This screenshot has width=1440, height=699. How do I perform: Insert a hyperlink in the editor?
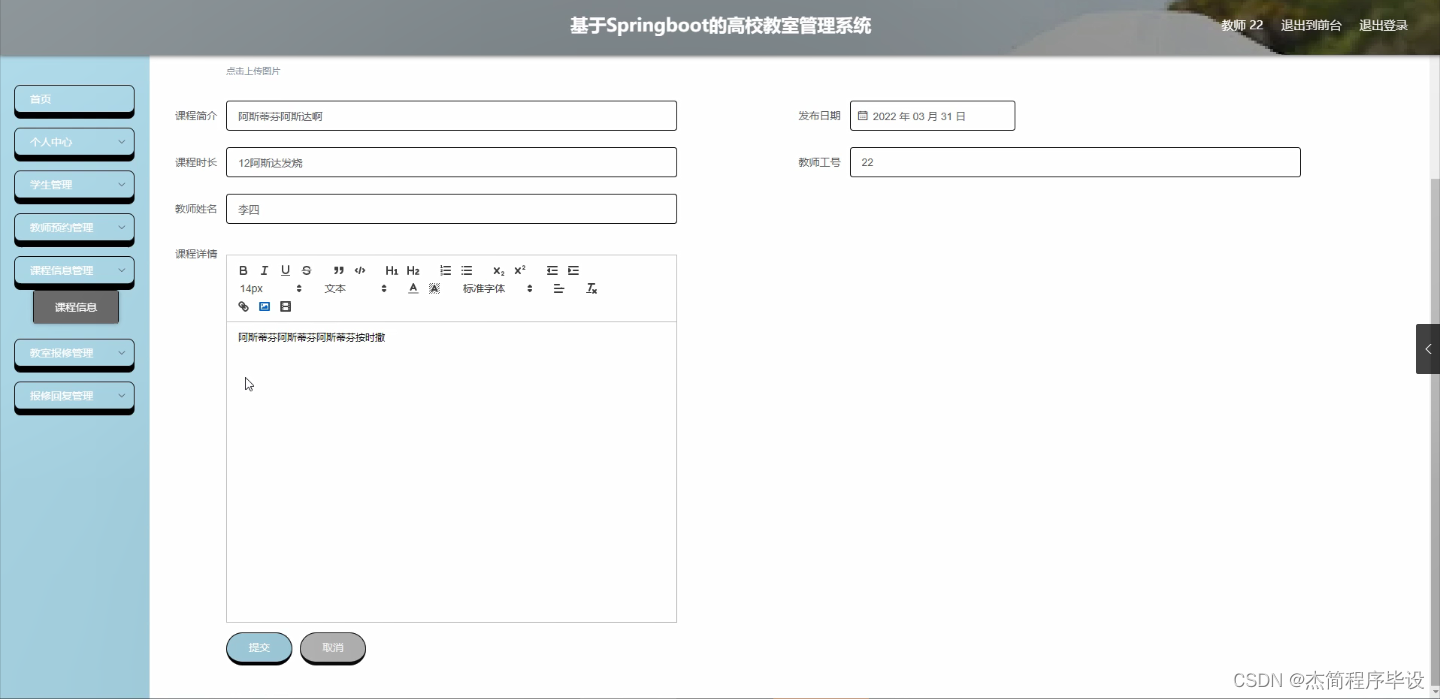[x=243, y=306]
